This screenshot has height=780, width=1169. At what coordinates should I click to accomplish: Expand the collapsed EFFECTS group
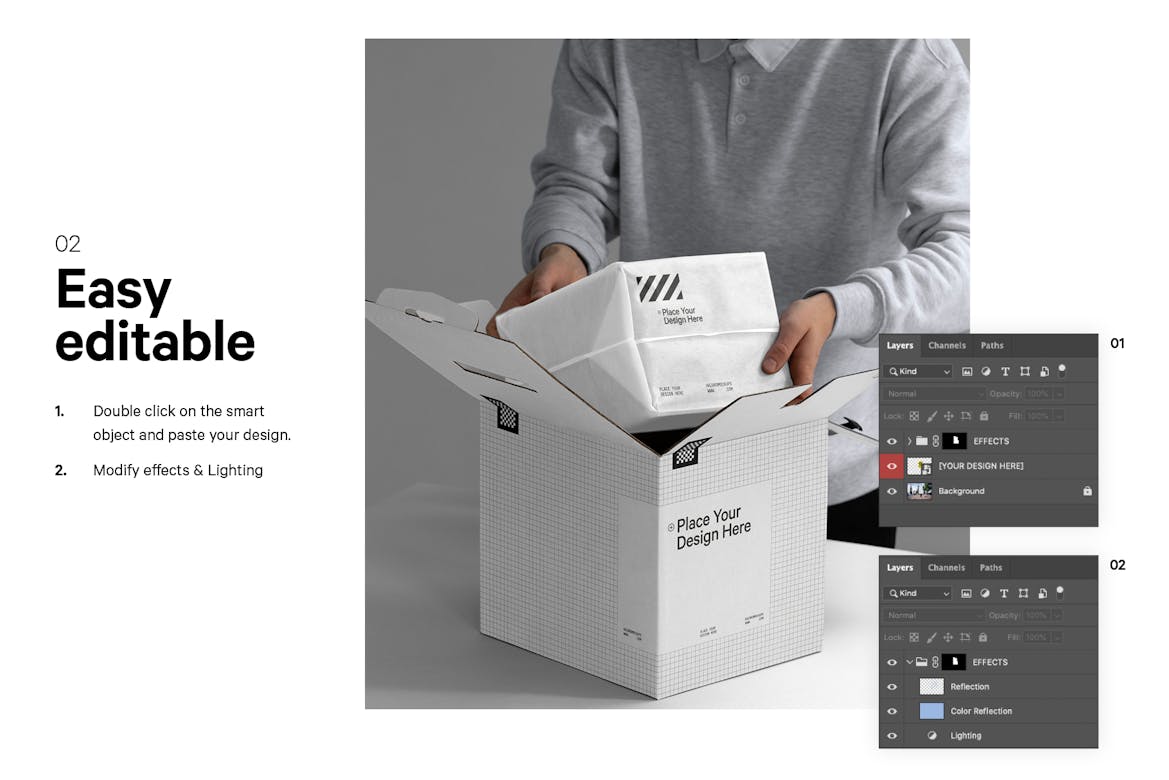(910, 441)
